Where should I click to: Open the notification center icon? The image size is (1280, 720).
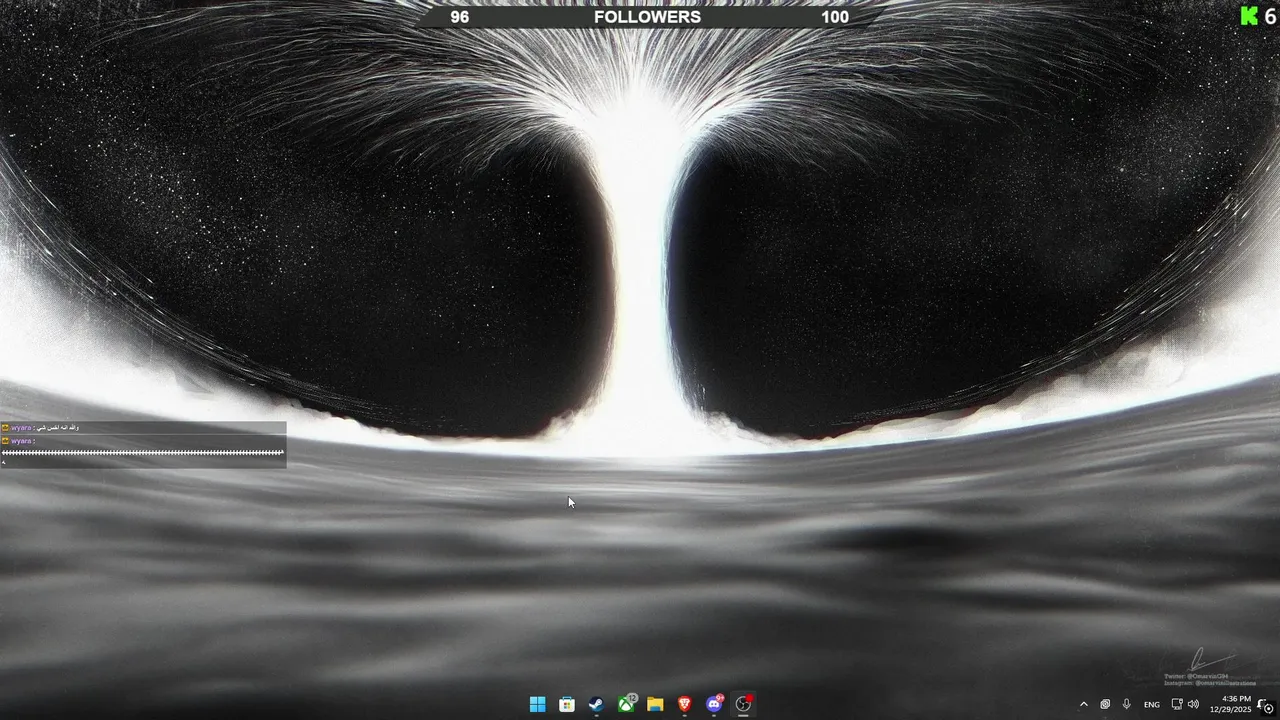tap(1265, 704)
